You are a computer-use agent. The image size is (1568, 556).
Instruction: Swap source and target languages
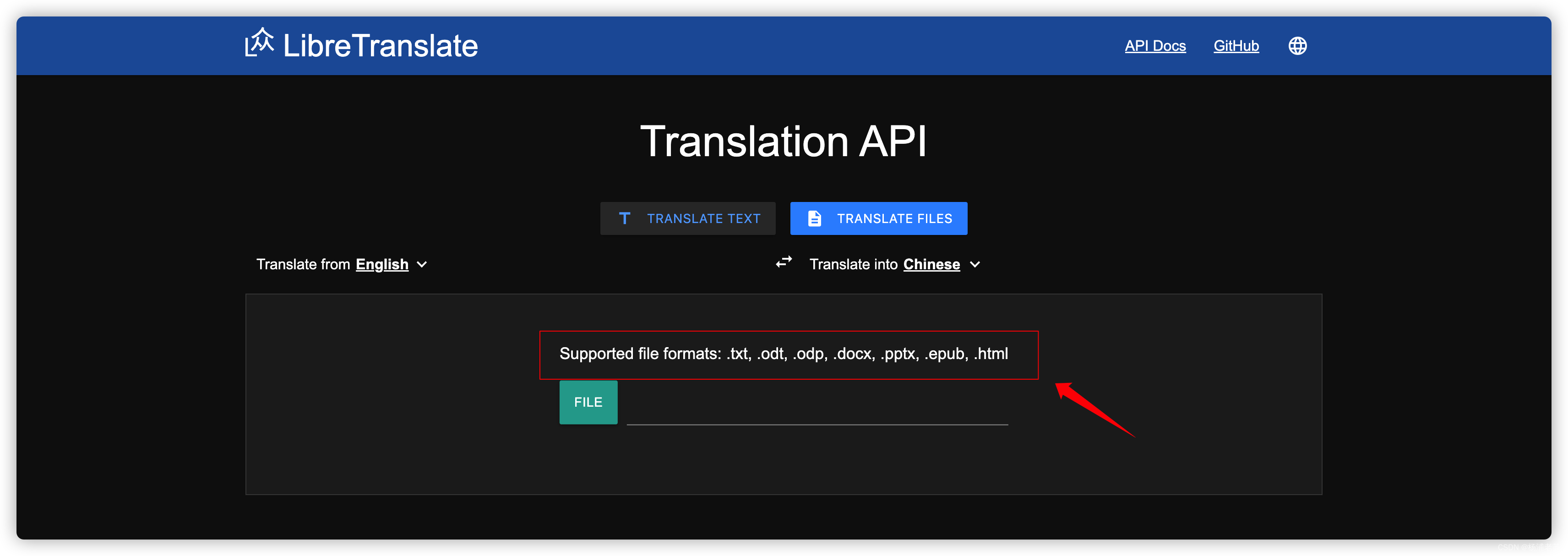[x=784, y=262]
